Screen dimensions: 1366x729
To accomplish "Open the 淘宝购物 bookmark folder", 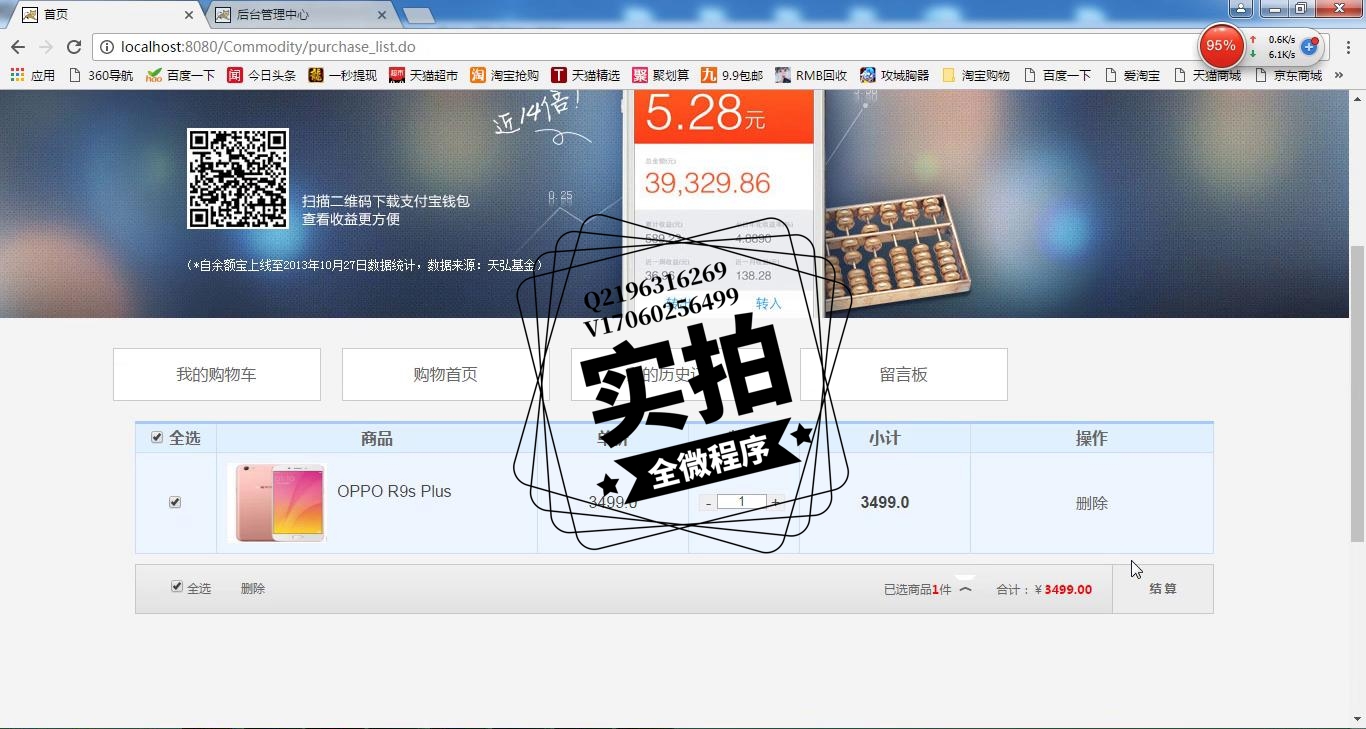I will pyautogui.click(x=975, y=75).
